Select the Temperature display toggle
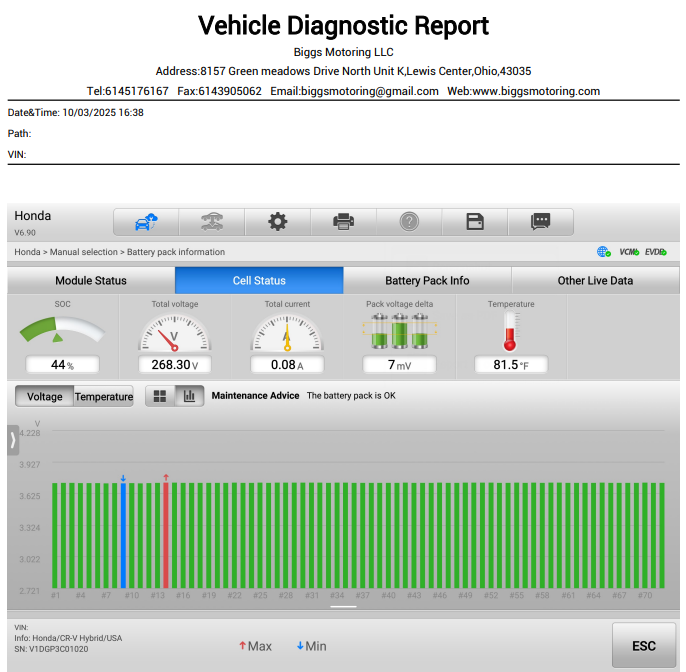Image resolution: width=686 pixels, height=672 pixels. click(x=104, y=397)
